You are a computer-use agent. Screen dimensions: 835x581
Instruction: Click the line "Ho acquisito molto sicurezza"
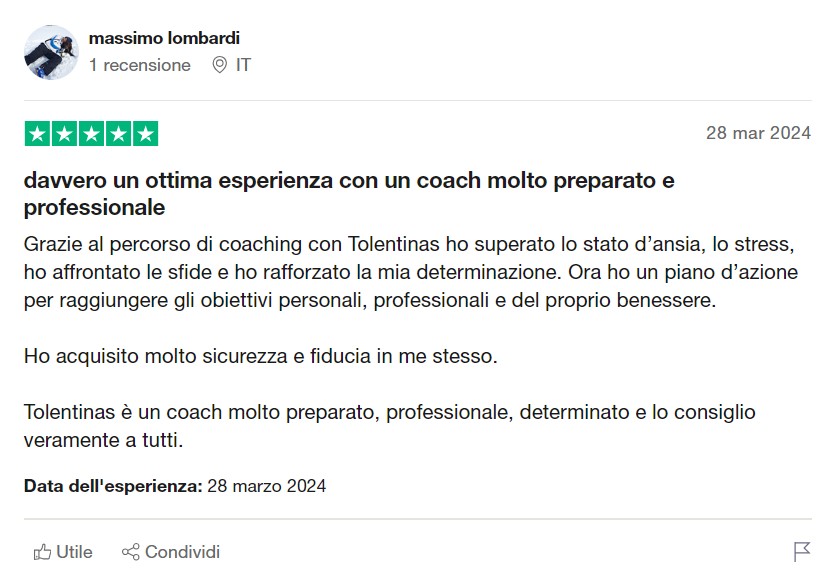260,356
